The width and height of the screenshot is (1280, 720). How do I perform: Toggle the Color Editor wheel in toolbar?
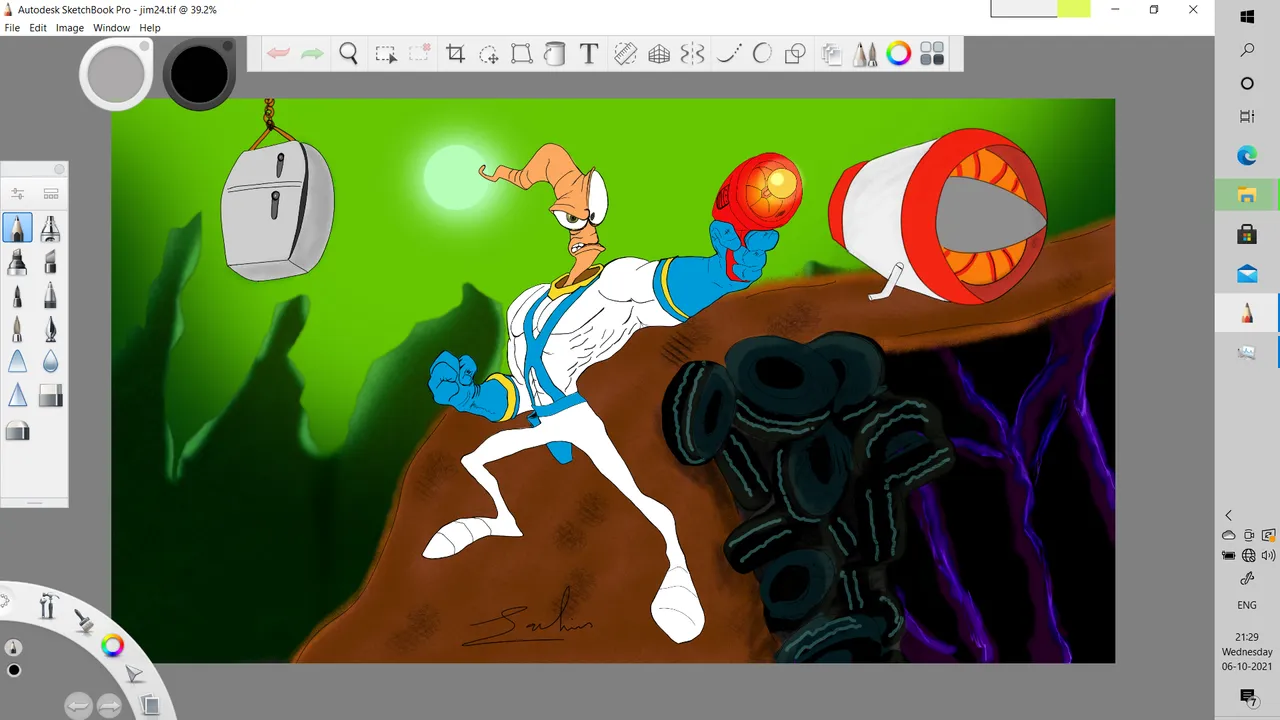tap(899, 54)
